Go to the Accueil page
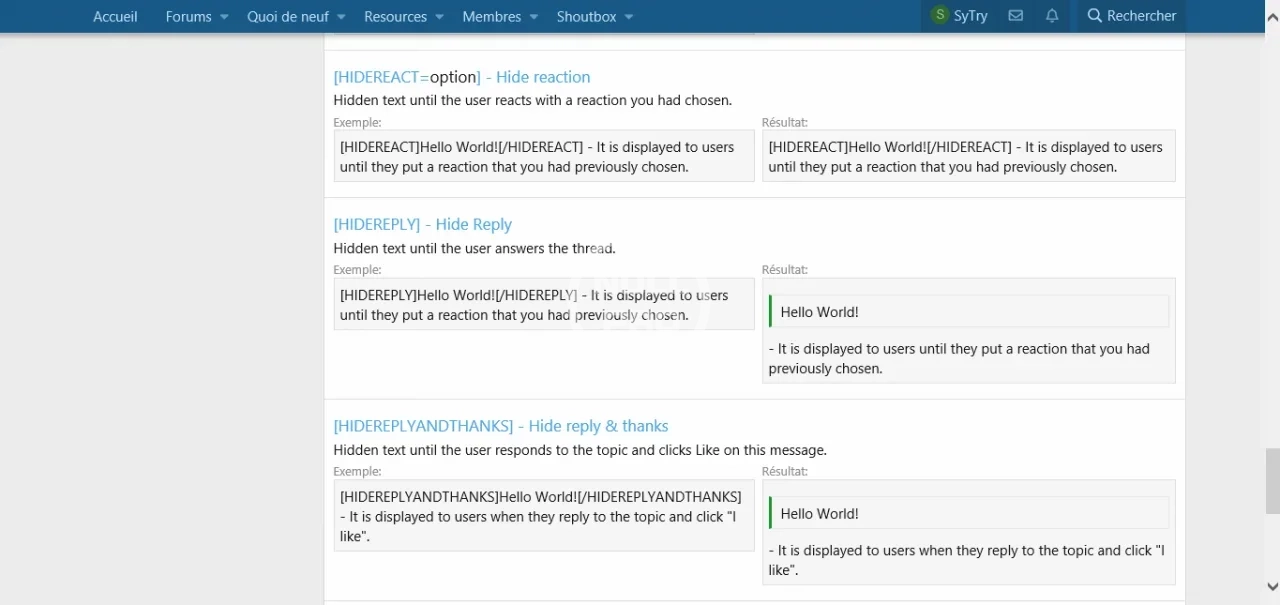1280x605 pixels. pos(115,16)
